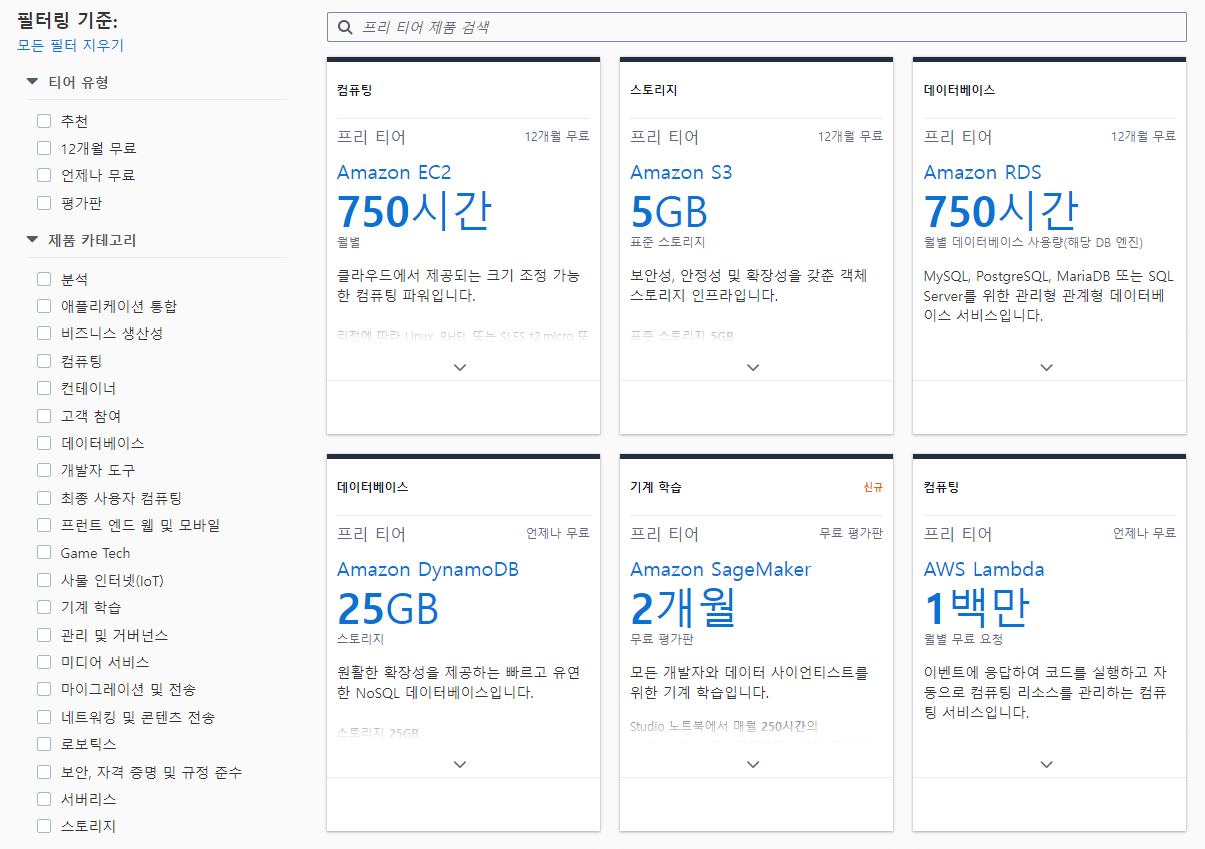
Task: Click the 신규 badge on SageMaker card
Action: point(873,487)
